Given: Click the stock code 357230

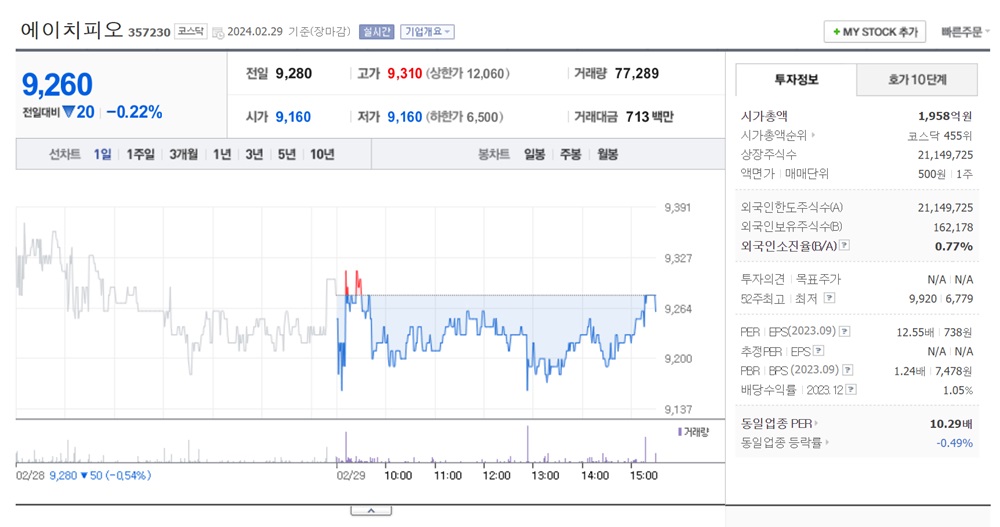Looking at the screenshot, I should tap(149, 32).
